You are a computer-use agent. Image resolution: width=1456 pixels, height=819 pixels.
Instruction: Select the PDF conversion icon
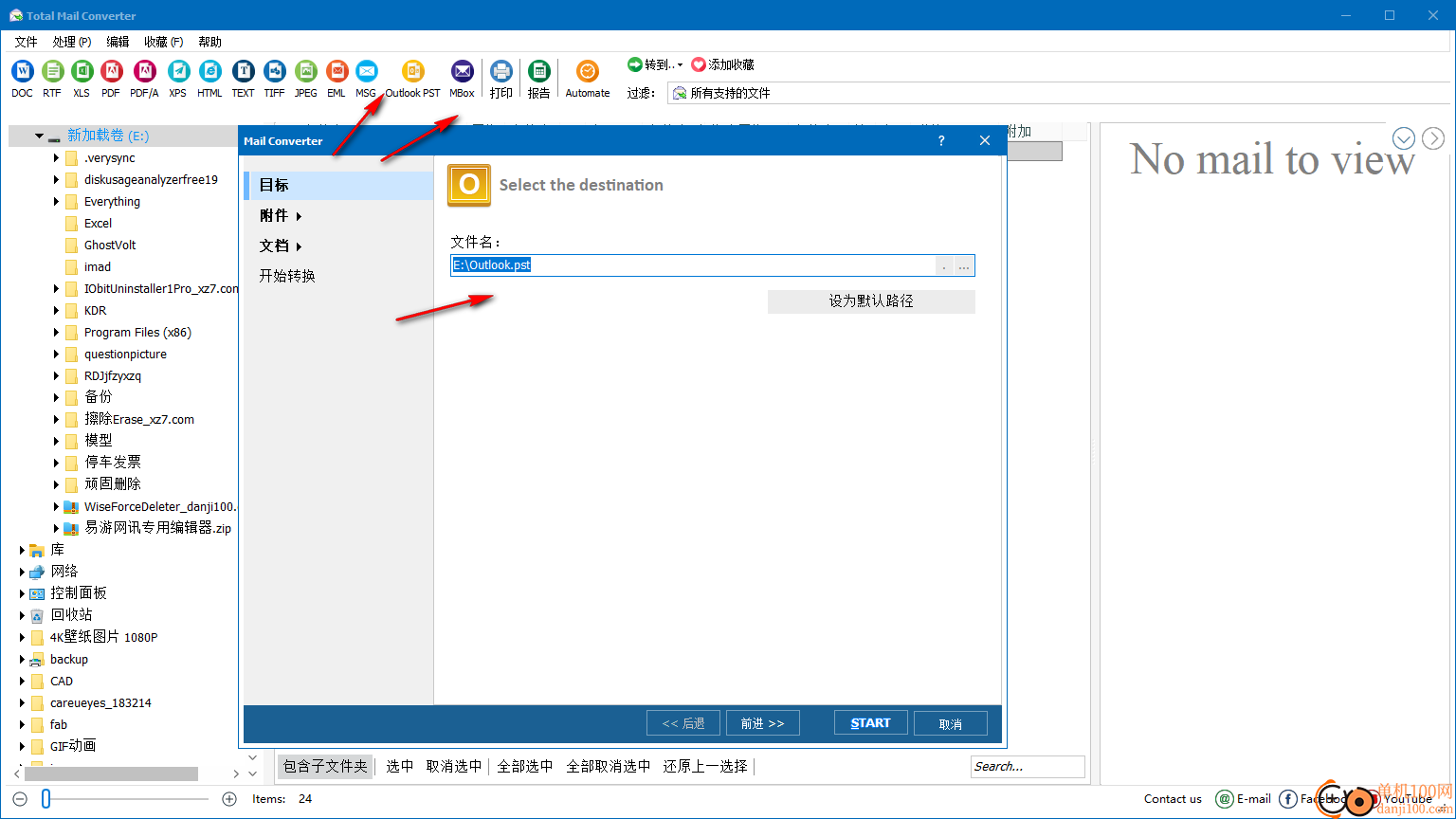[111, 71]
